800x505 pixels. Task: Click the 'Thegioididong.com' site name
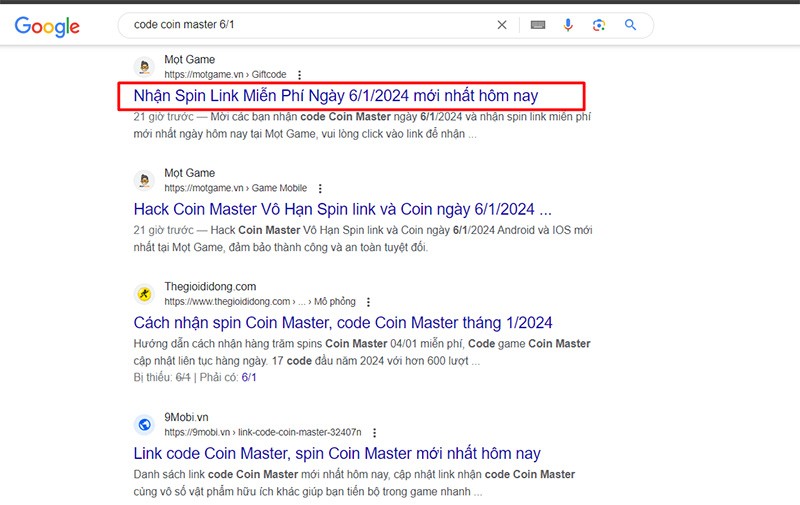point(210,287)
